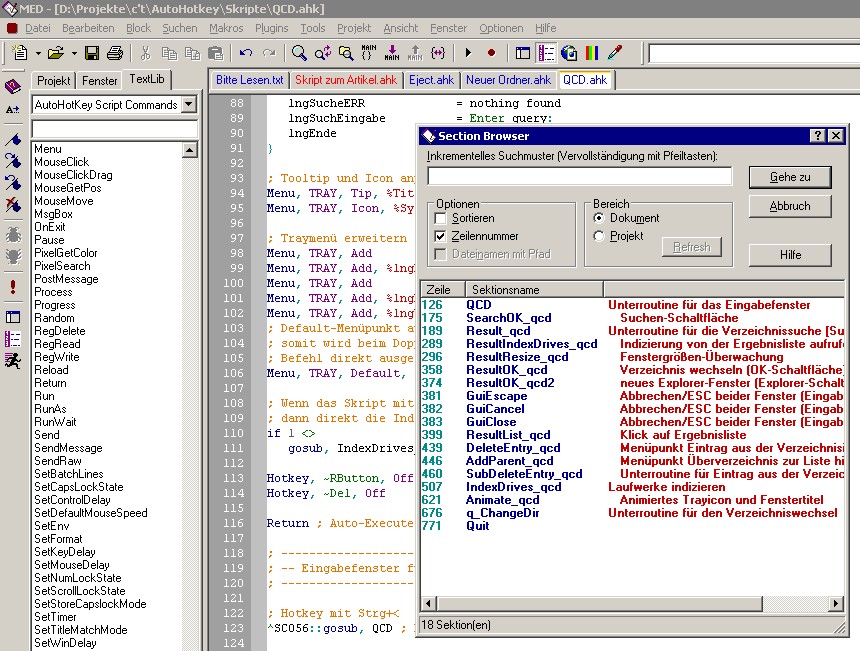Switch to the Eject.ahk tab
Image resolution: width=860 pixels, height=651 pixels.
click(x=431, y=80)
